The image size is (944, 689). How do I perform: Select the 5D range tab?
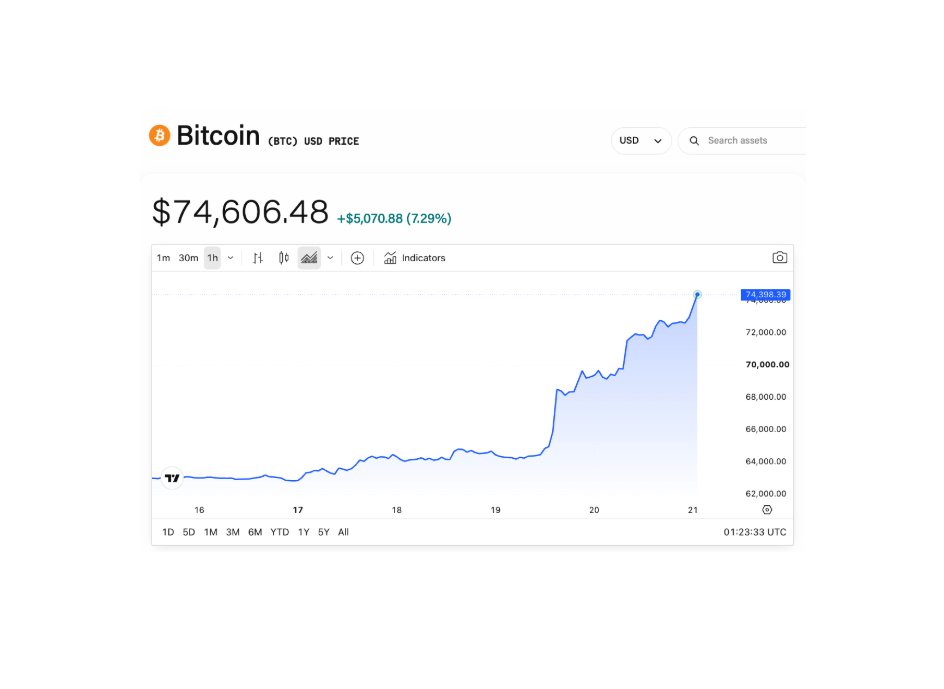click(x=188, y=532)
